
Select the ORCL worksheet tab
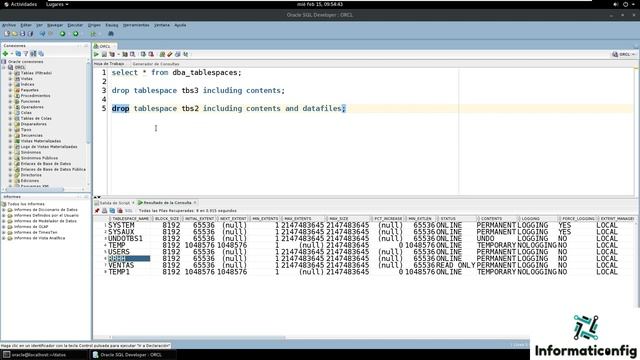click(x=105, y=46)
